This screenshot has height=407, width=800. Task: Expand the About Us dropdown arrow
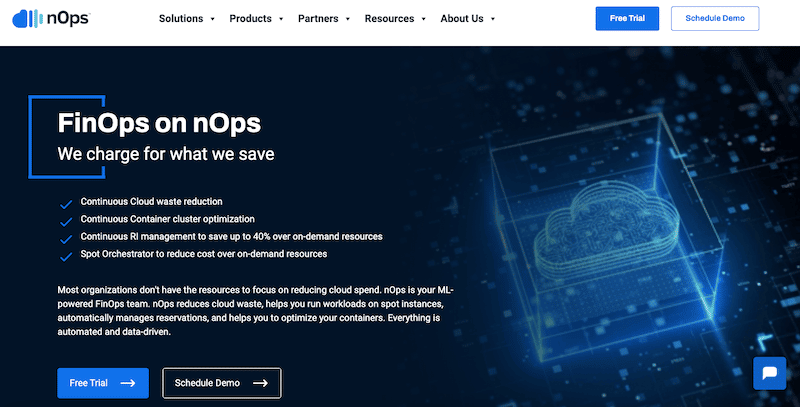(493, 19)
